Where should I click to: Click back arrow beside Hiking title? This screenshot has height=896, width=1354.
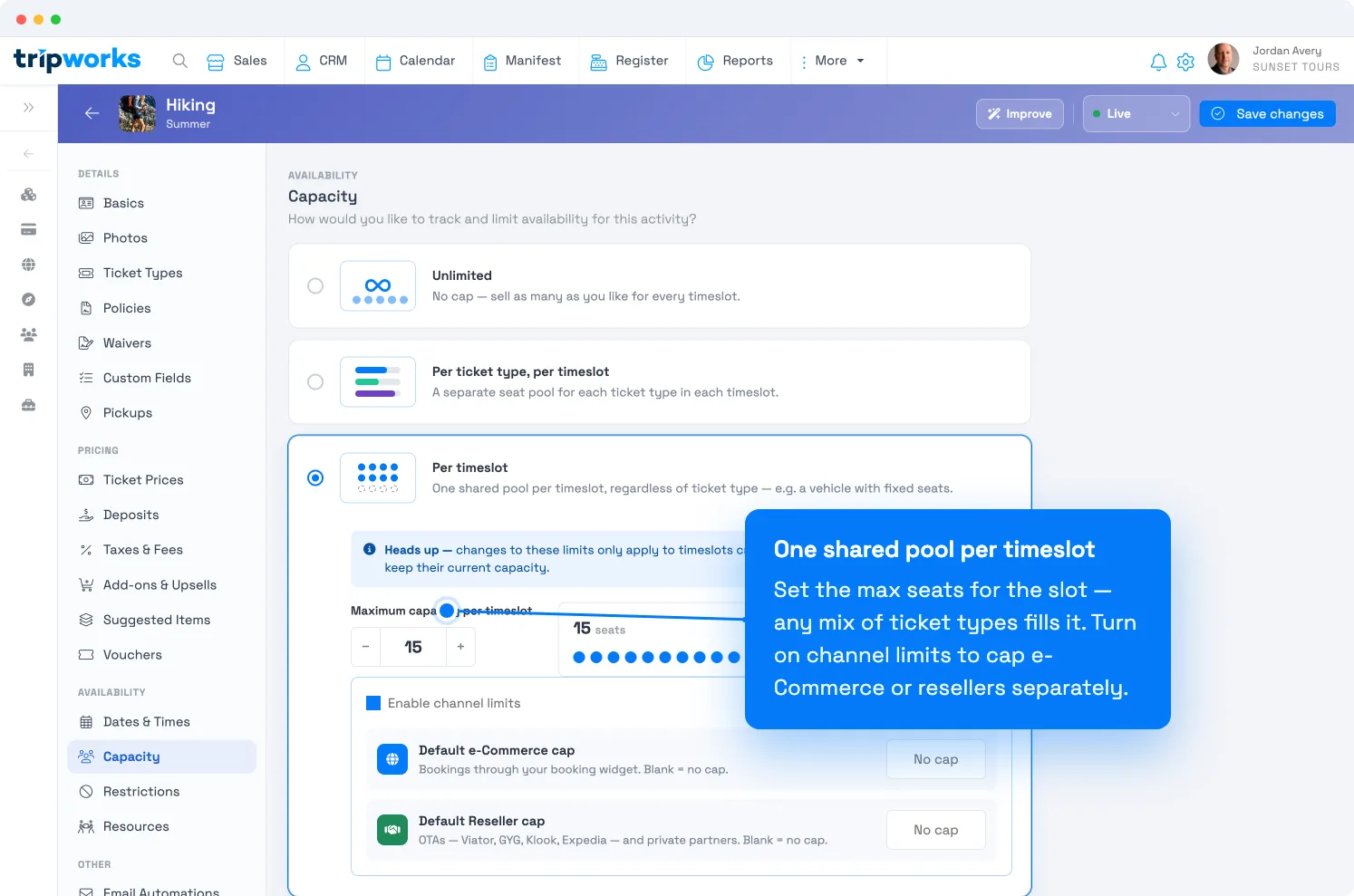[92, 113]
